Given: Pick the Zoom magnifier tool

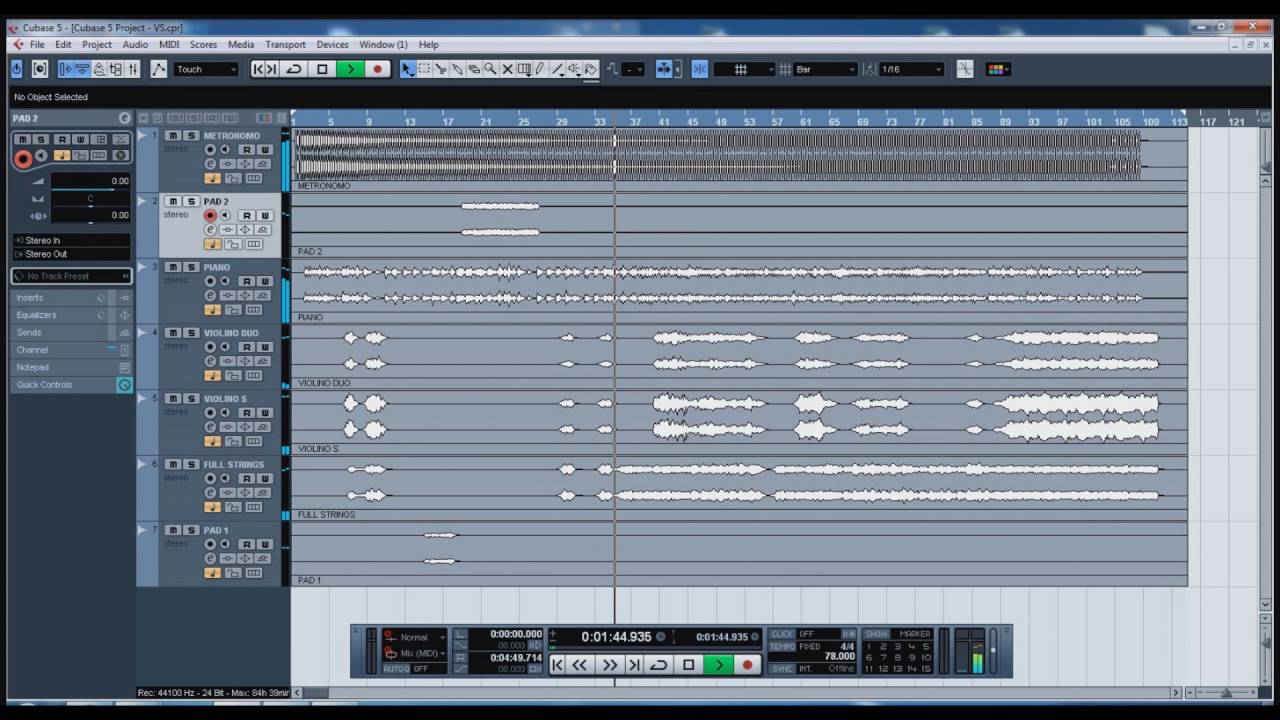Looking at the screenshot, I should pyautogui.click(x=490, y=69).
